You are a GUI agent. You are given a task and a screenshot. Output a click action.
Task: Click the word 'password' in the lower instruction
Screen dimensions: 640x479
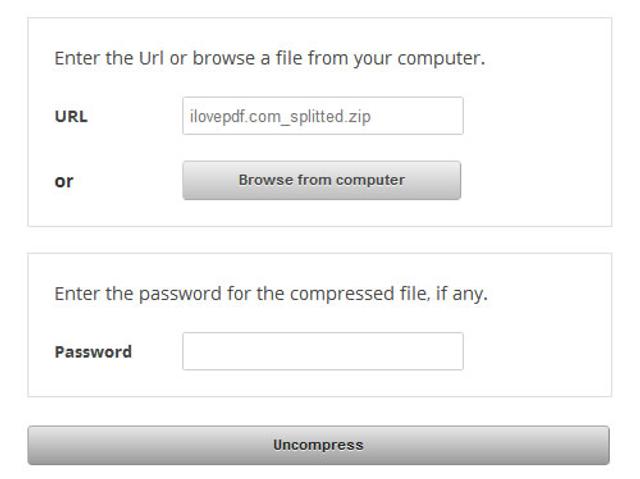(180, 294)
